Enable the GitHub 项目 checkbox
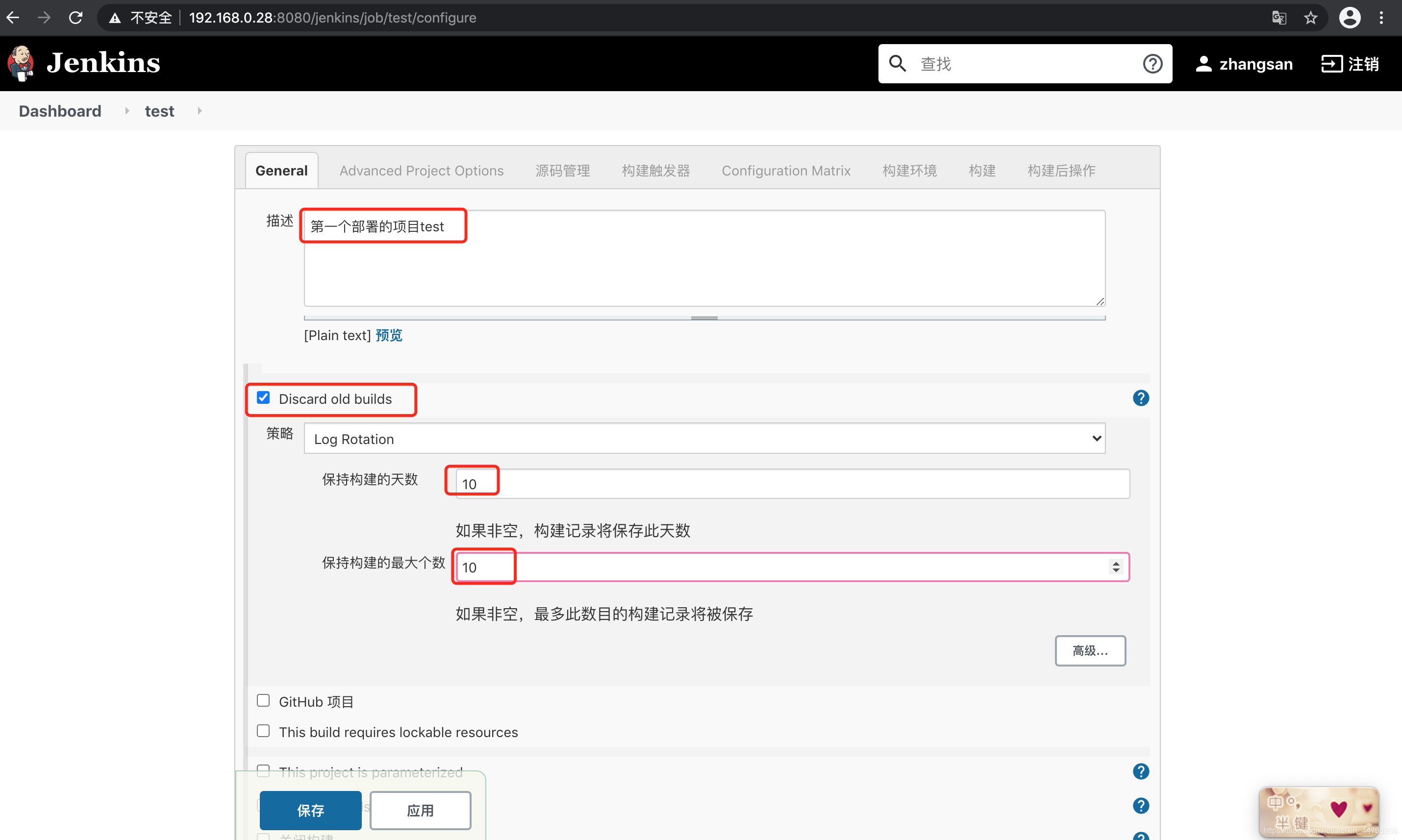 (x=263, y=701)
